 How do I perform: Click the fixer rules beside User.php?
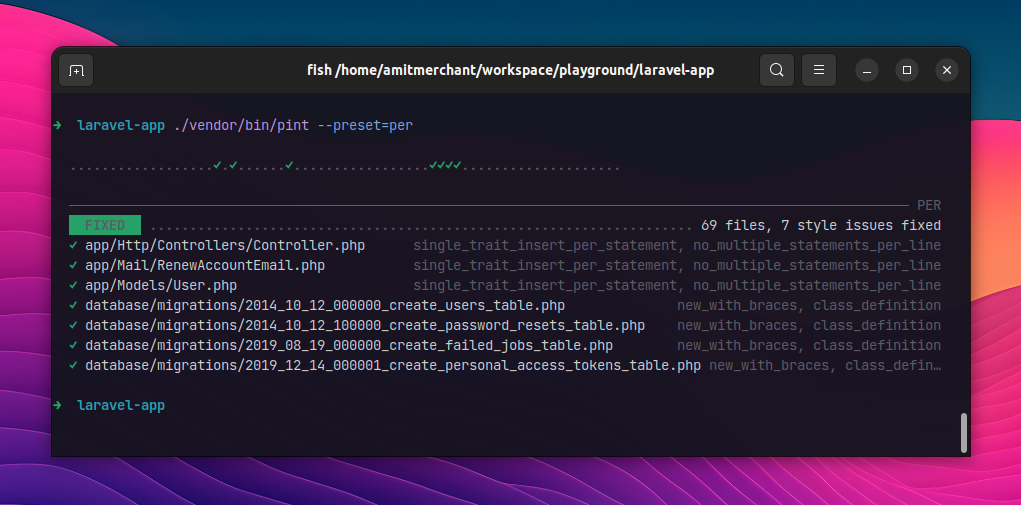click(677, 286)
